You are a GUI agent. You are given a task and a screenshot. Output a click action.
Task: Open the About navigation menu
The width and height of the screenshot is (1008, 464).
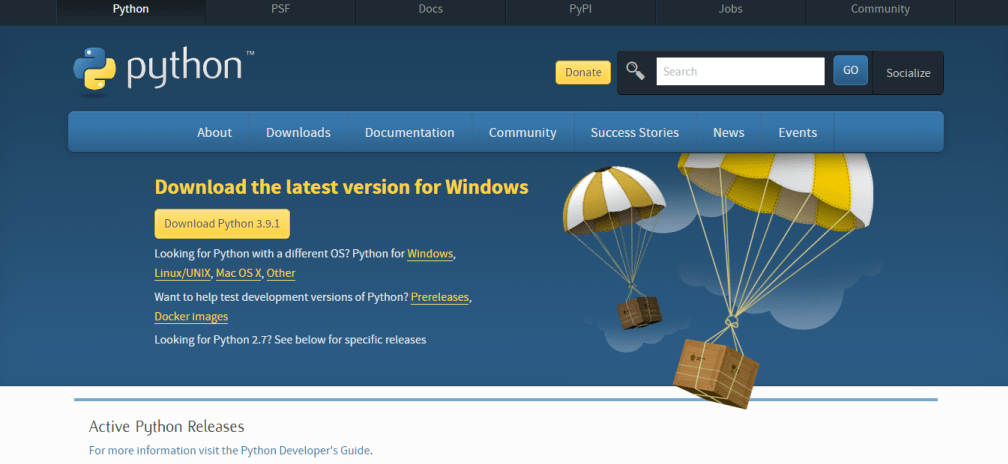[214, 132]
